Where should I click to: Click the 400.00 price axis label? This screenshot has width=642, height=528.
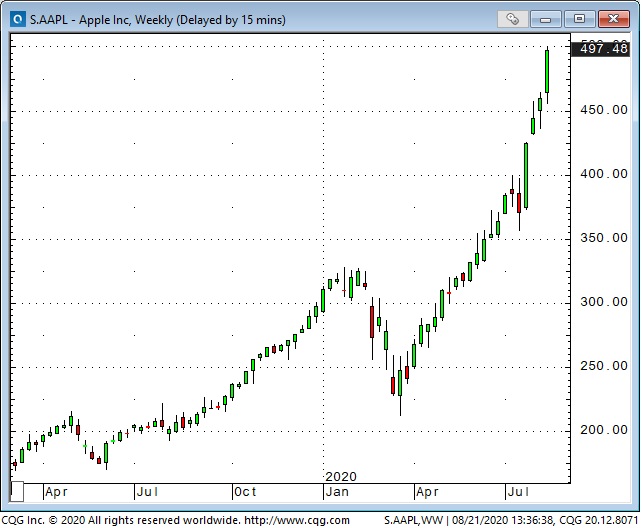click(604, 174)
